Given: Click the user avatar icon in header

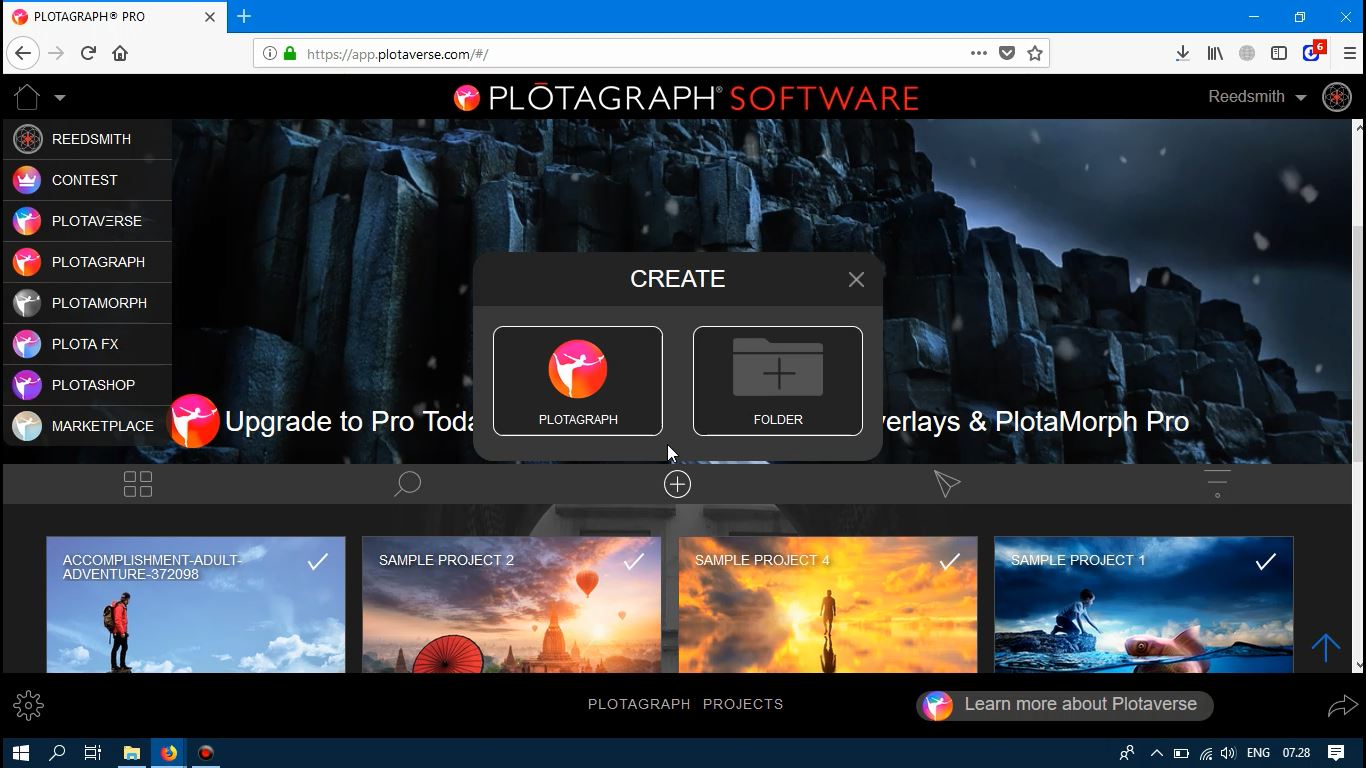Looking at the screenshot, I should tap(1337, 97).
